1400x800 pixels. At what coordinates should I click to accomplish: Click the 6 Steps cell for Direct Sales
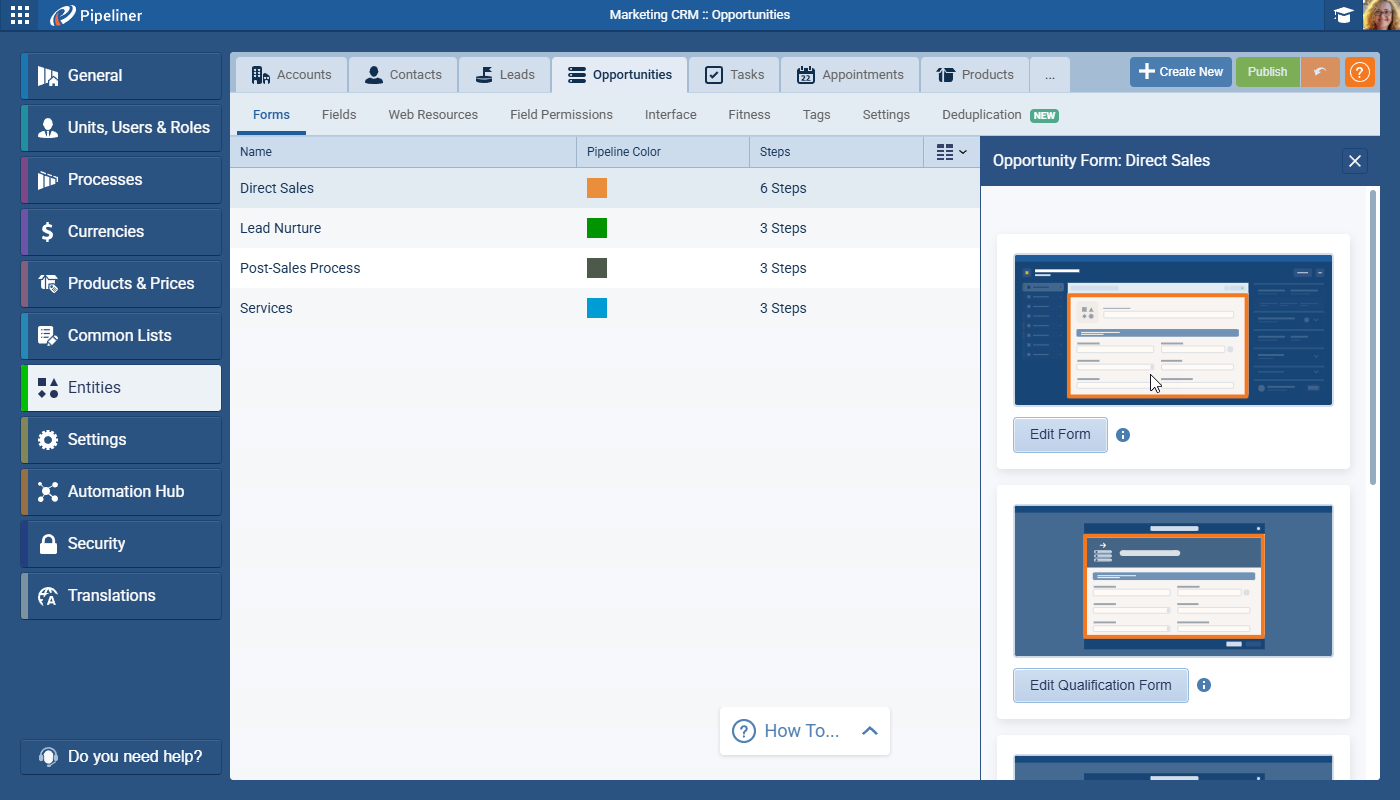coord(783,188)
